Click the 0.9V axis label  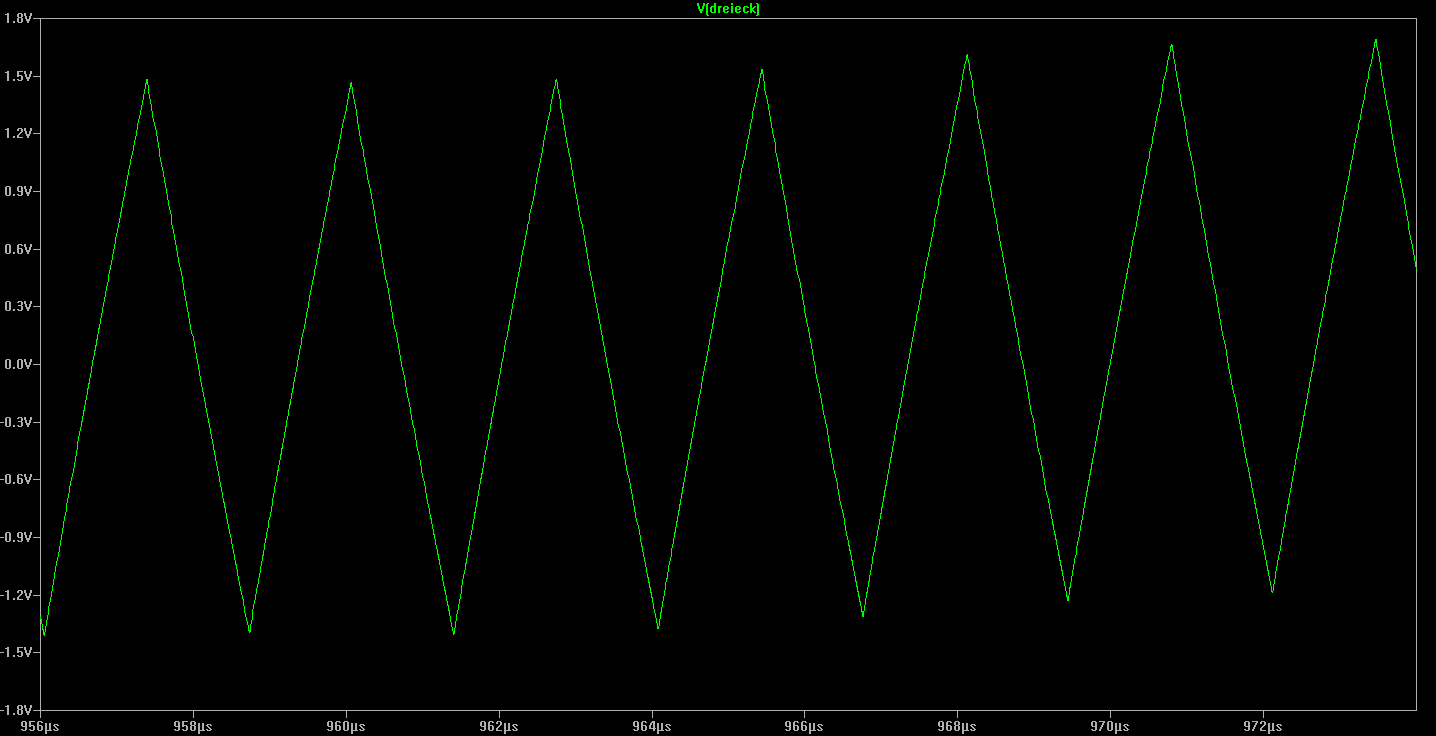(18, 191)
